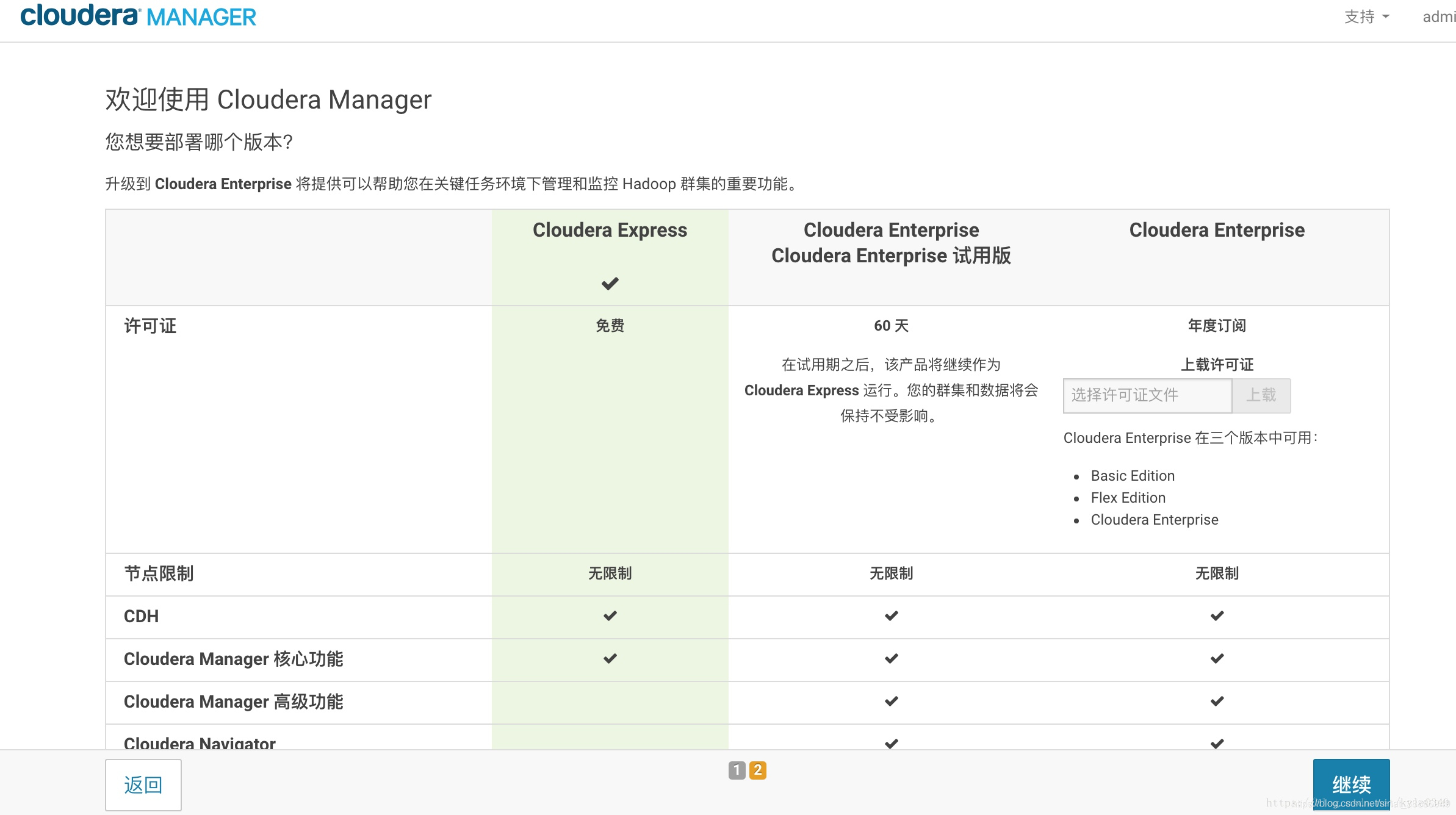
Task: Click Navigator checkmark in Enterprise column
Action: [x=1217, y=744]
